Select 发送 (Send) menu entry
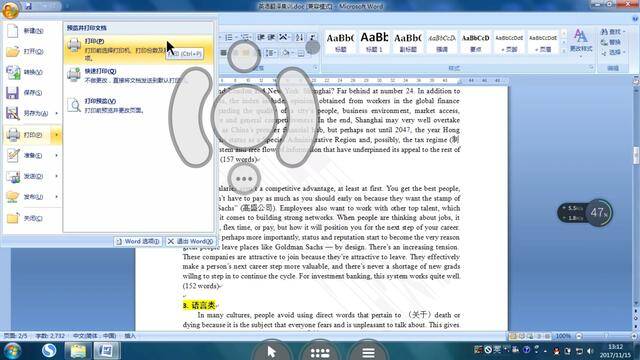The height and width of the screenshot is (360, 640). pyautogui.click(x=32, y=176)
